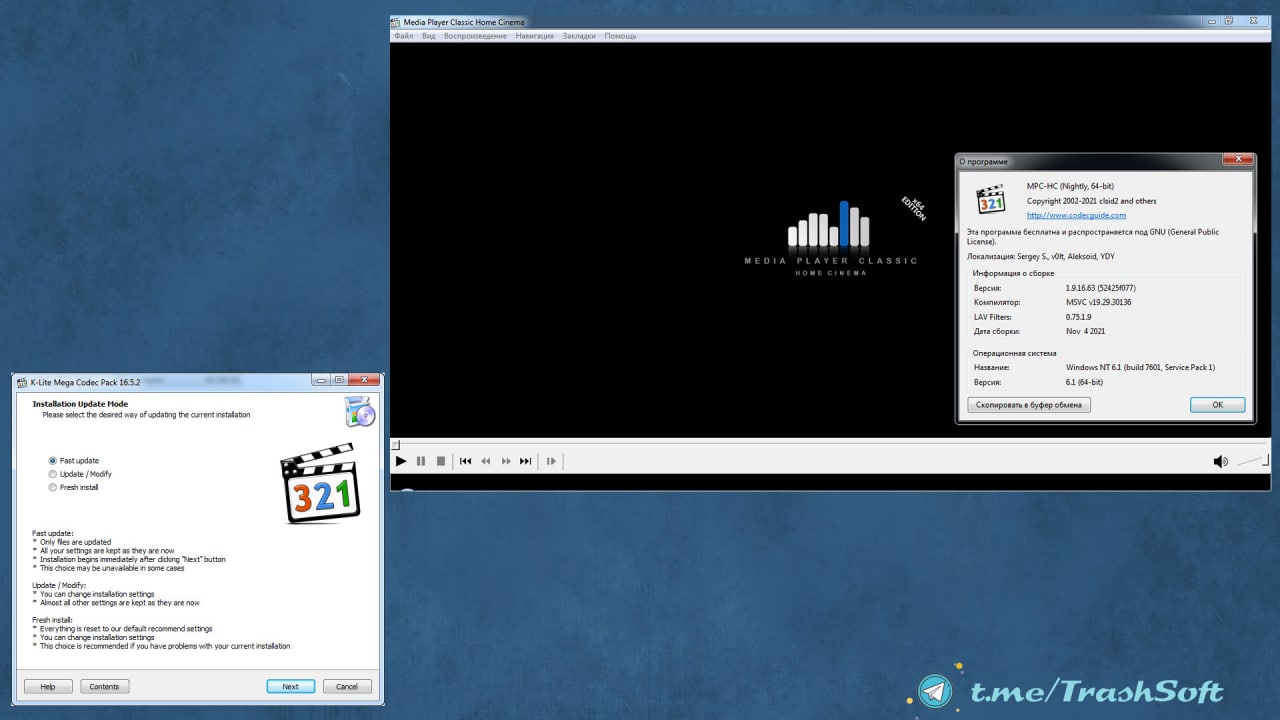Click the LAV Filters value 0.75.1.9
Viewport: 1280px width, 720px height.
[x=1081, y=316]
